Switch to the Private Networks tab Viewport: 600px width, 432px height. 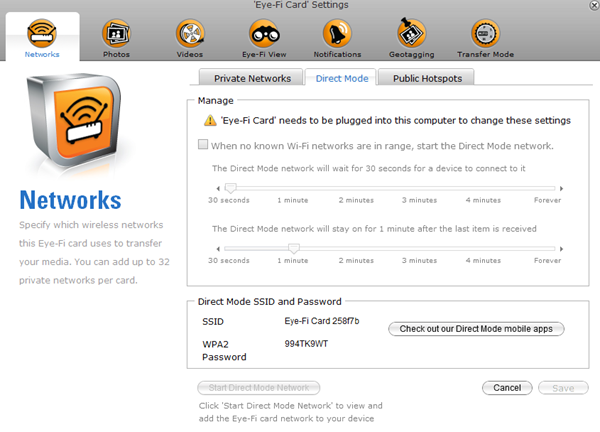pos(251,77)
